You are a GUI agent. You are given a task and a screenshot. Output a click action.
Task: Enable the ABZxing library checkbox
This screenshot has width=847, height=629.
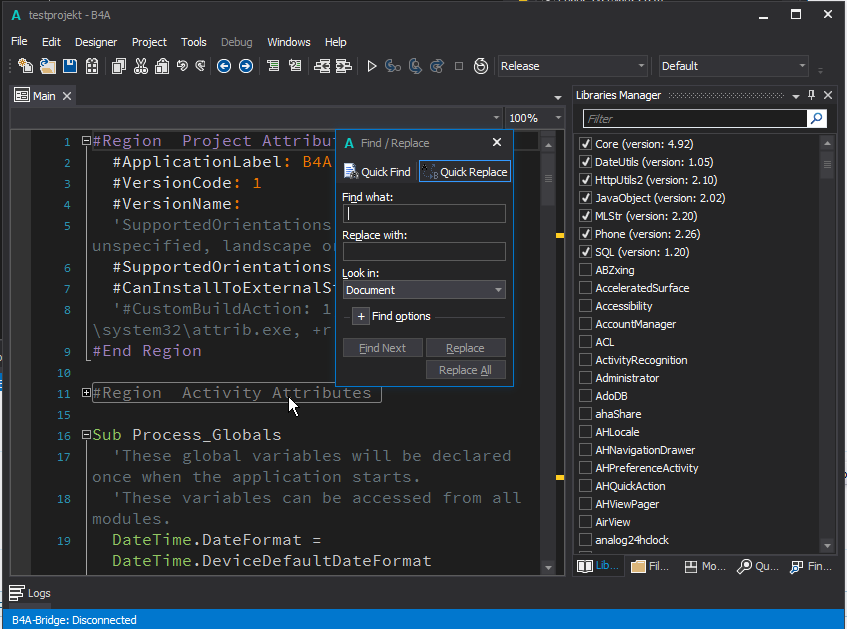pos(585,270)
